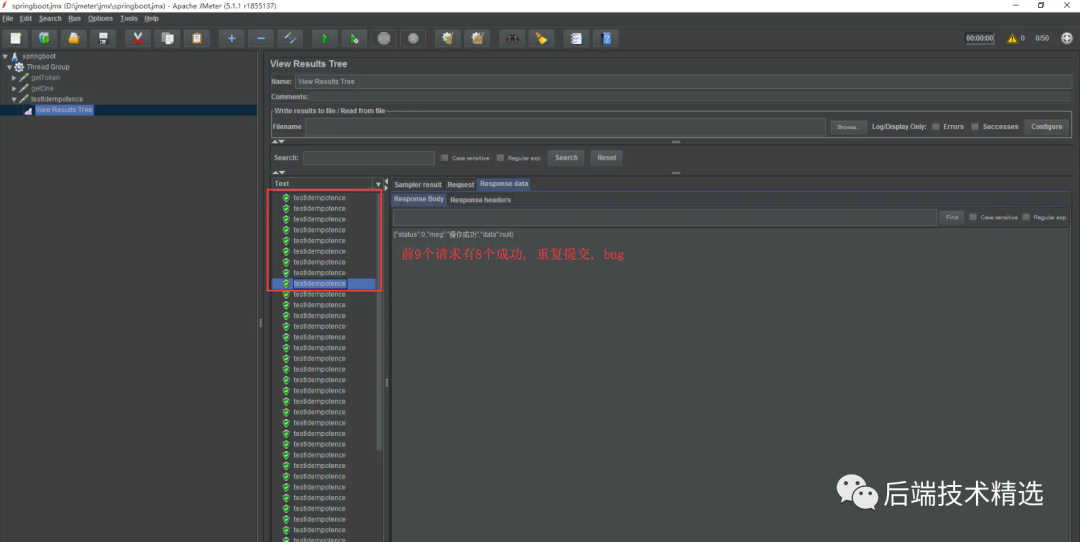
Task: Click the Configure button
Action: coord(1046,127)
